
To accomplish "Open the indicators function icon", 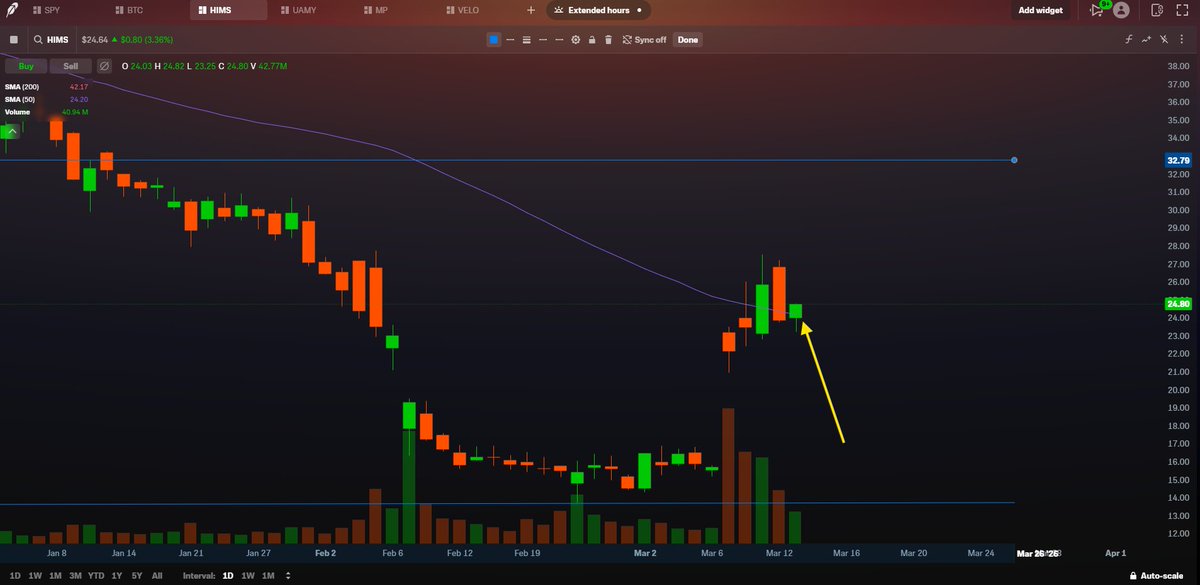I will [1129, 40].
